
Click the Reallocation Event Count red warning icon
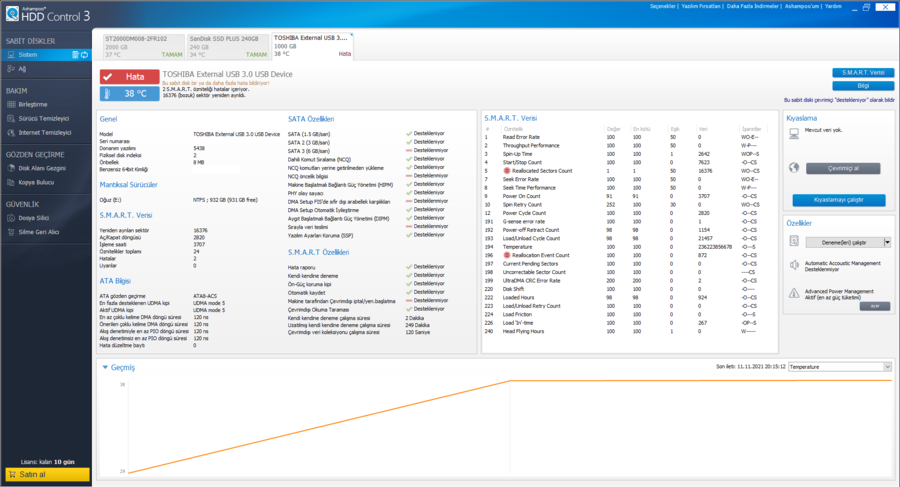[507, 255]
